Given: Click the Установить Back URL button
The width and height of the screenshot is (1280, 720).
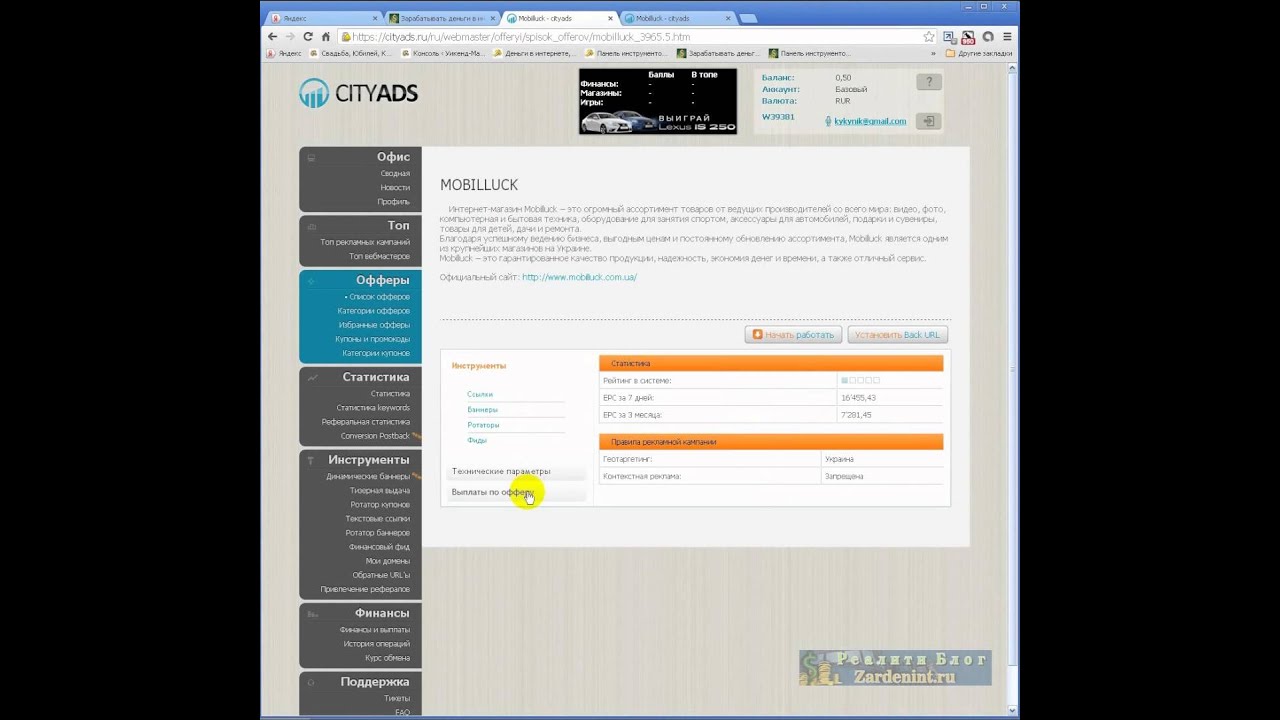Looking at the screenshot, I should click(897, 335).
